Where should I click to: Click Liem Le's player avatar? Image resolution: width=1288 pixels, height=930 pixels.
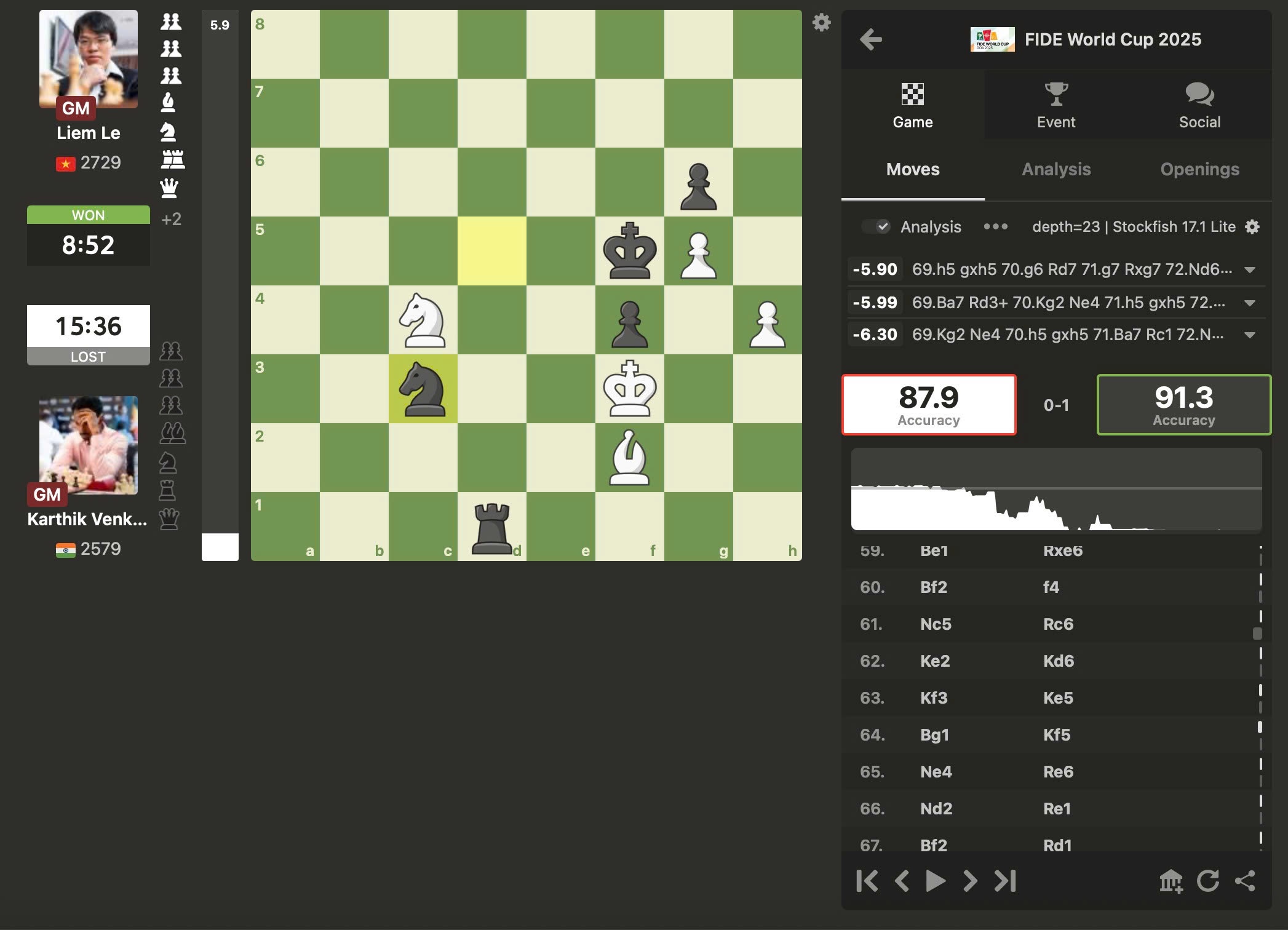[x=89, y=59]
